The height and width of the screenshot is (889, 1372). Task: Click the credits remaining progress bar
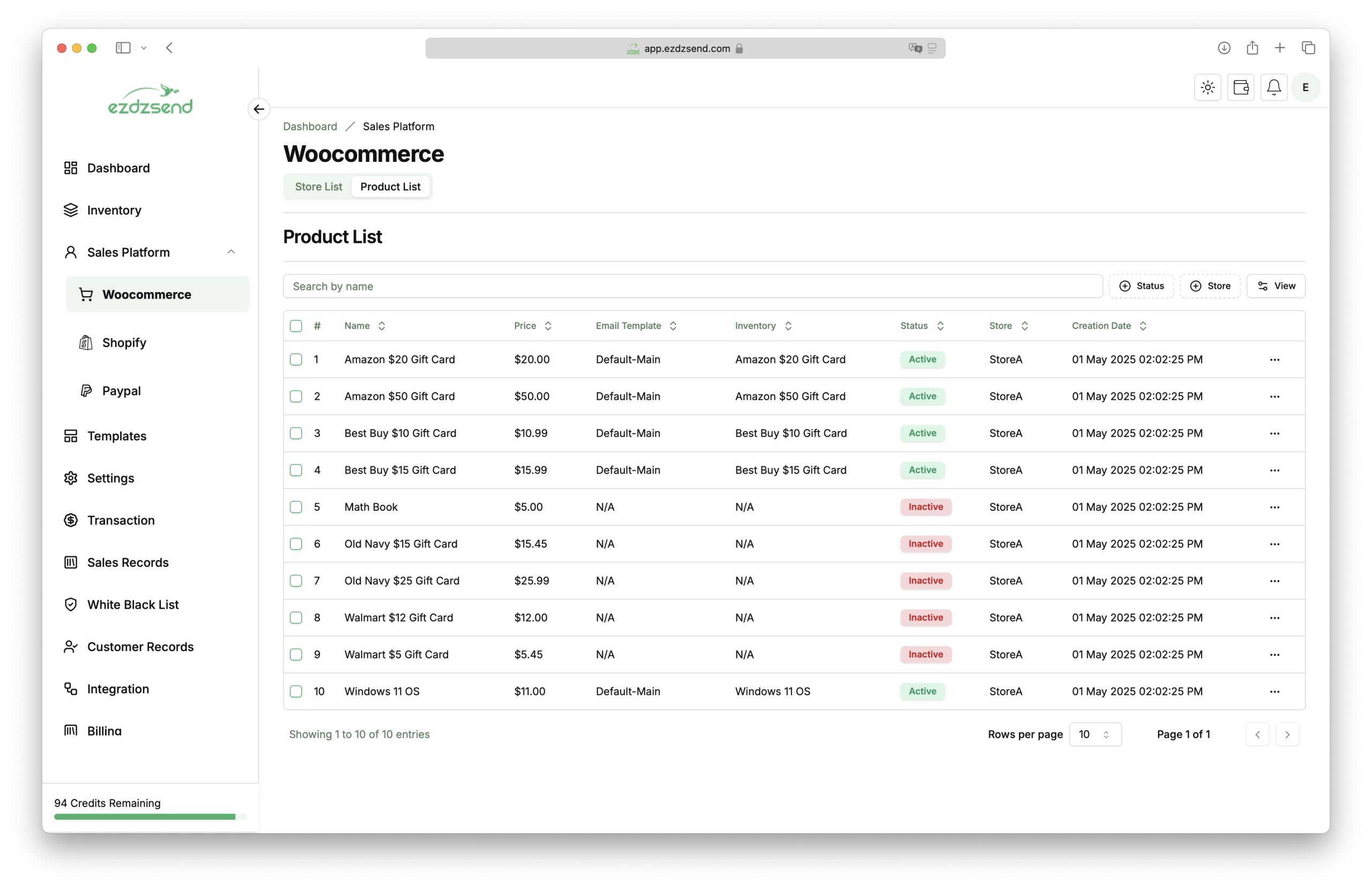[x=150, y=817]
